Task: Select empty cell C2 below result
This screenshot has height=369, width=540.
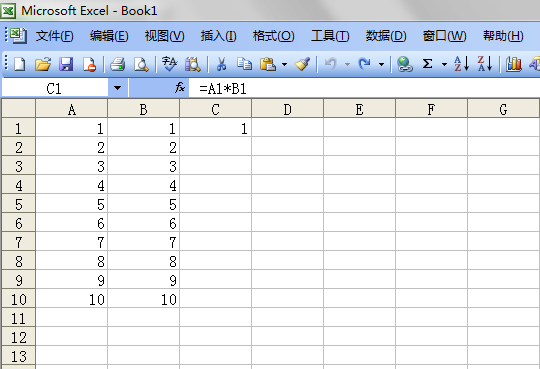Action: (x=216, y=147)
